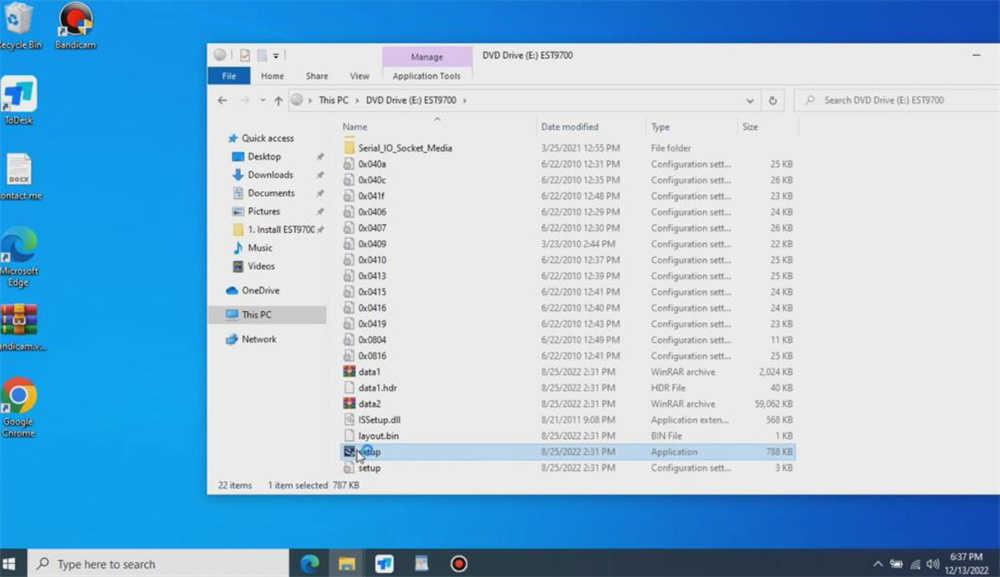1000x577 pixels.
Task: Open Documents in the navigation pane
Action: click(x=270, y=193)
